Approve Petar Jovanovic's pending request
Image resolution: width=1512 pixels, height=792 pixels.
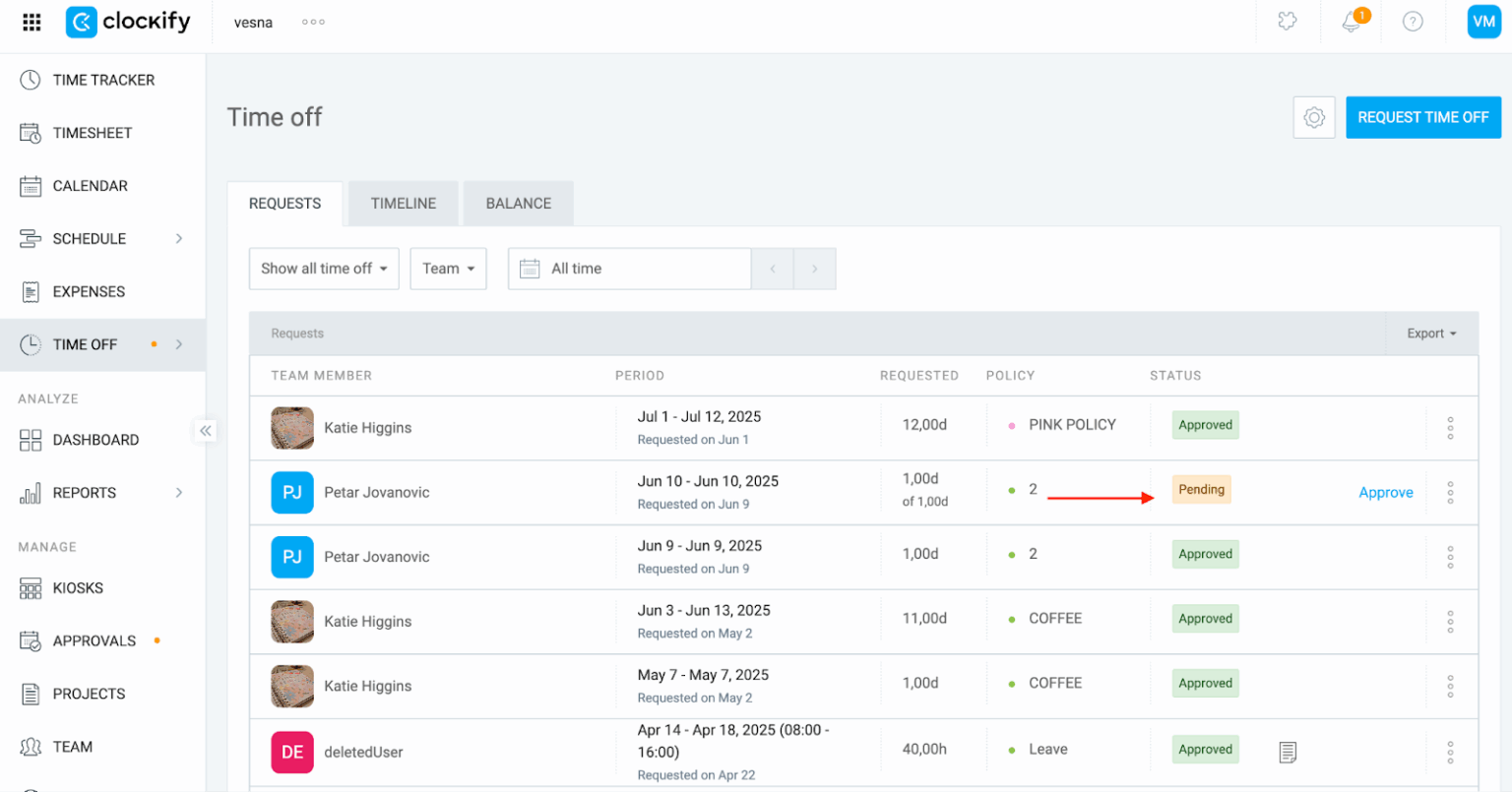1385,493
